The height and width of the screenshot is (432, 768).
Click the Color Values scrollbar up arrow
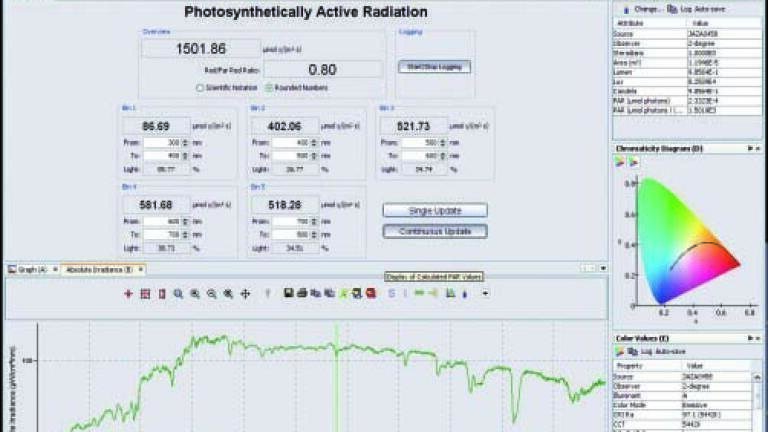coord(757,377)
